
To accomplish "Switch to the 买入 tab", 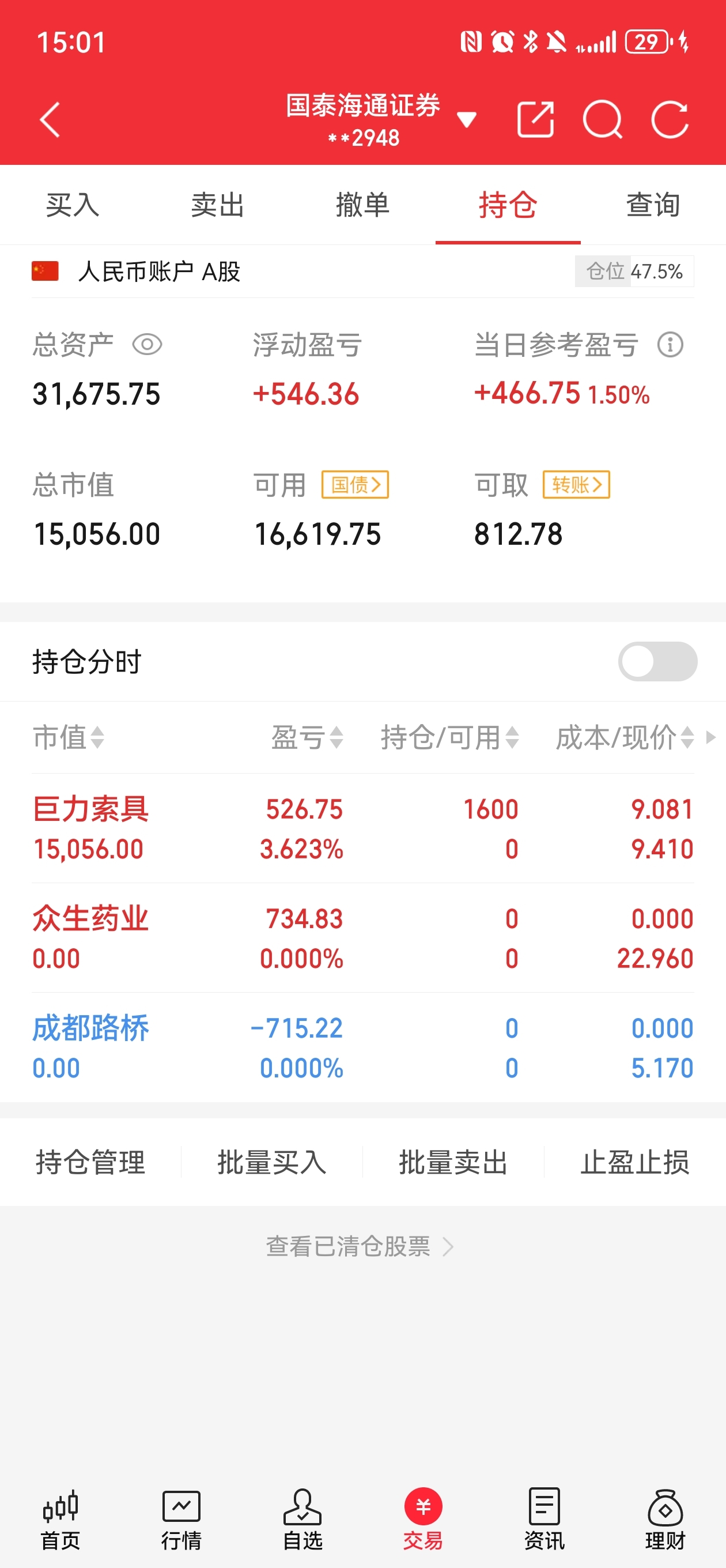I will pos(73,205).
